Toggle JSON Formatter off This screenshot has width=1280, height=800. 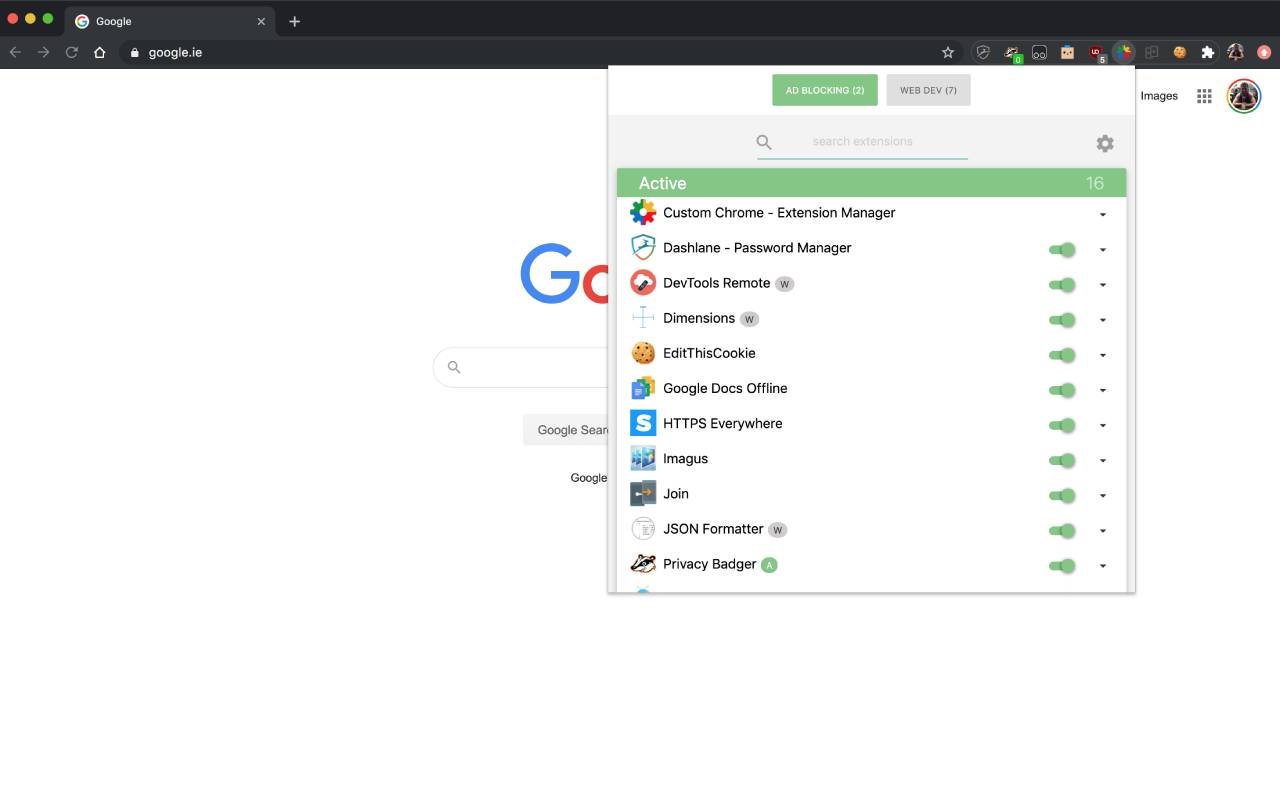point(1062,531)
